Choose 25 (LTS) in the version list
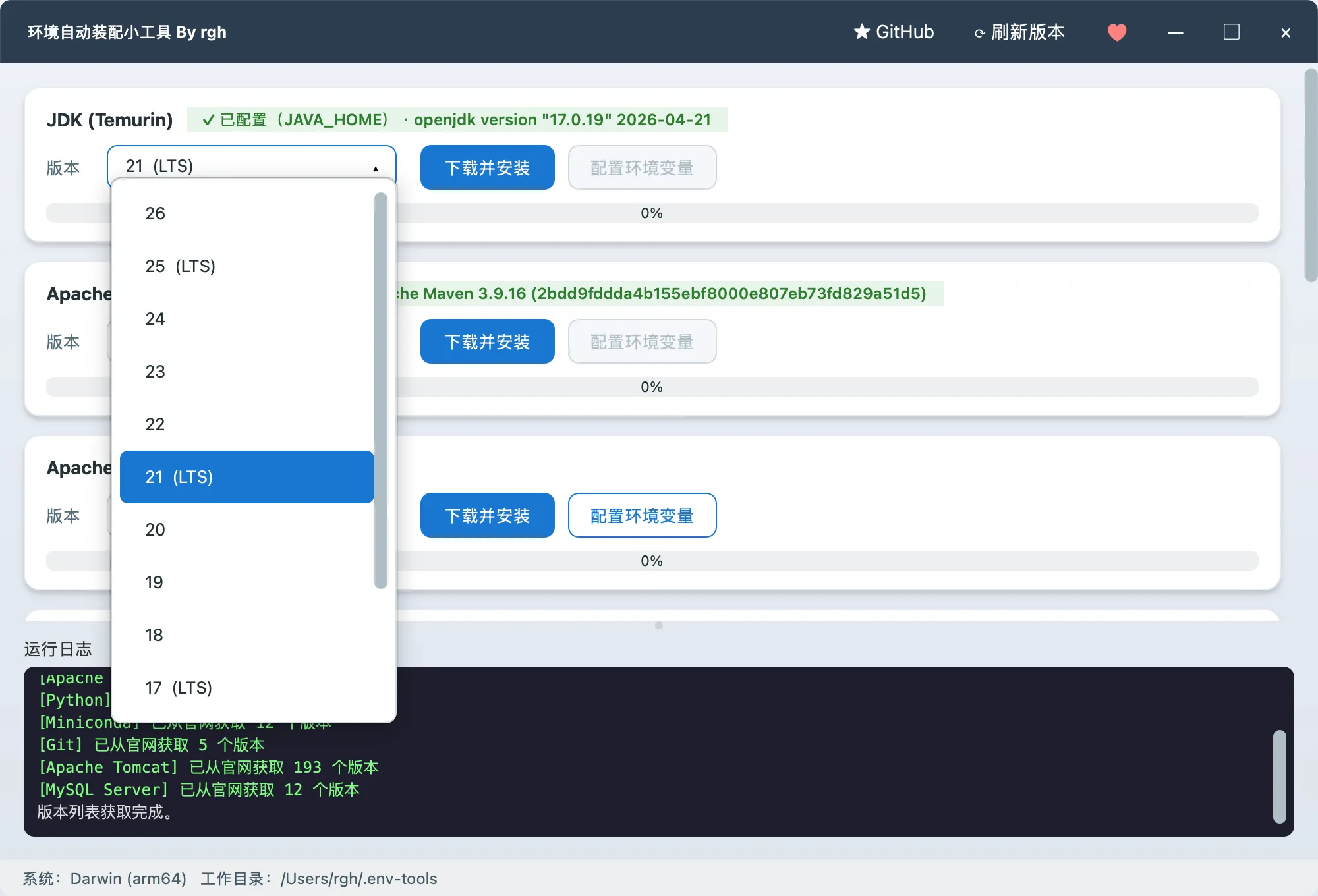The height and width of the screenshot is (896, 1318). [x=247, y=266]
